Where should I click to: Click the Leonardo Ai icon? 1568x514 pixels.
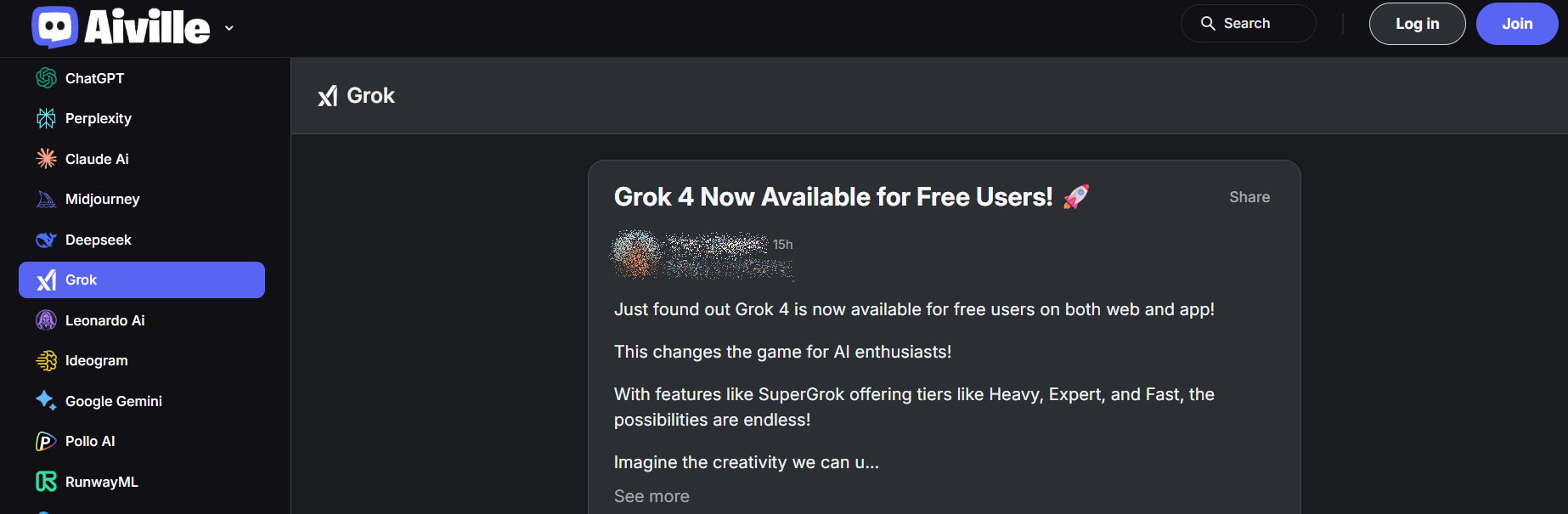[x=46, y=320]
